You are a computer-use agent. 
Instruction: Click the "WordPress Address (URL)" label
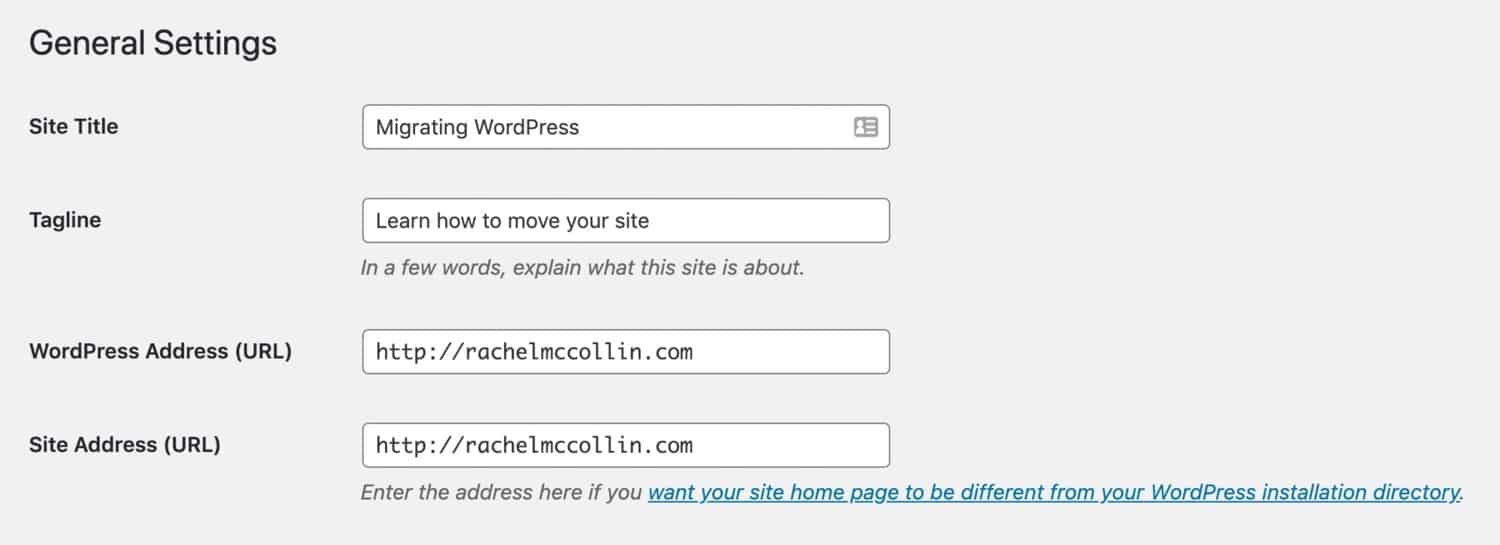[x=160, y=352]
